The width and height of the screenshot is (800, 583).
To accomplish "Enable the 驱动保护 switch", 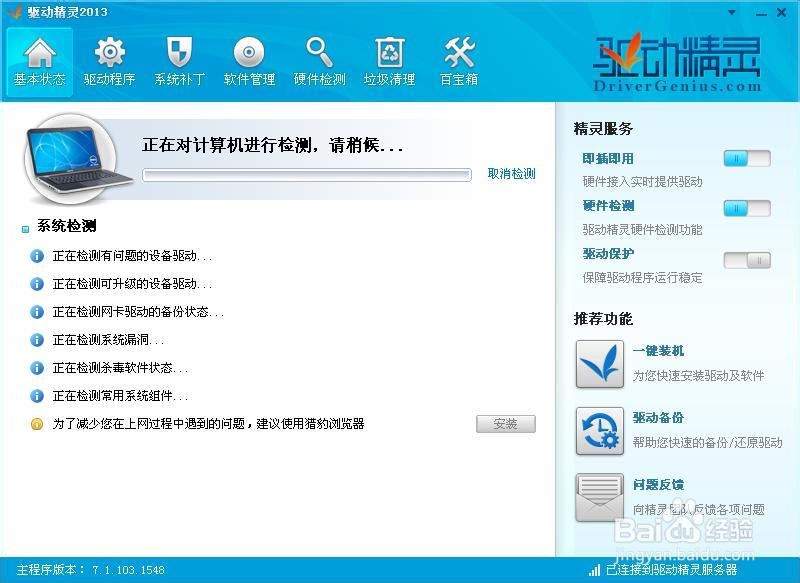I will point(747,258).
